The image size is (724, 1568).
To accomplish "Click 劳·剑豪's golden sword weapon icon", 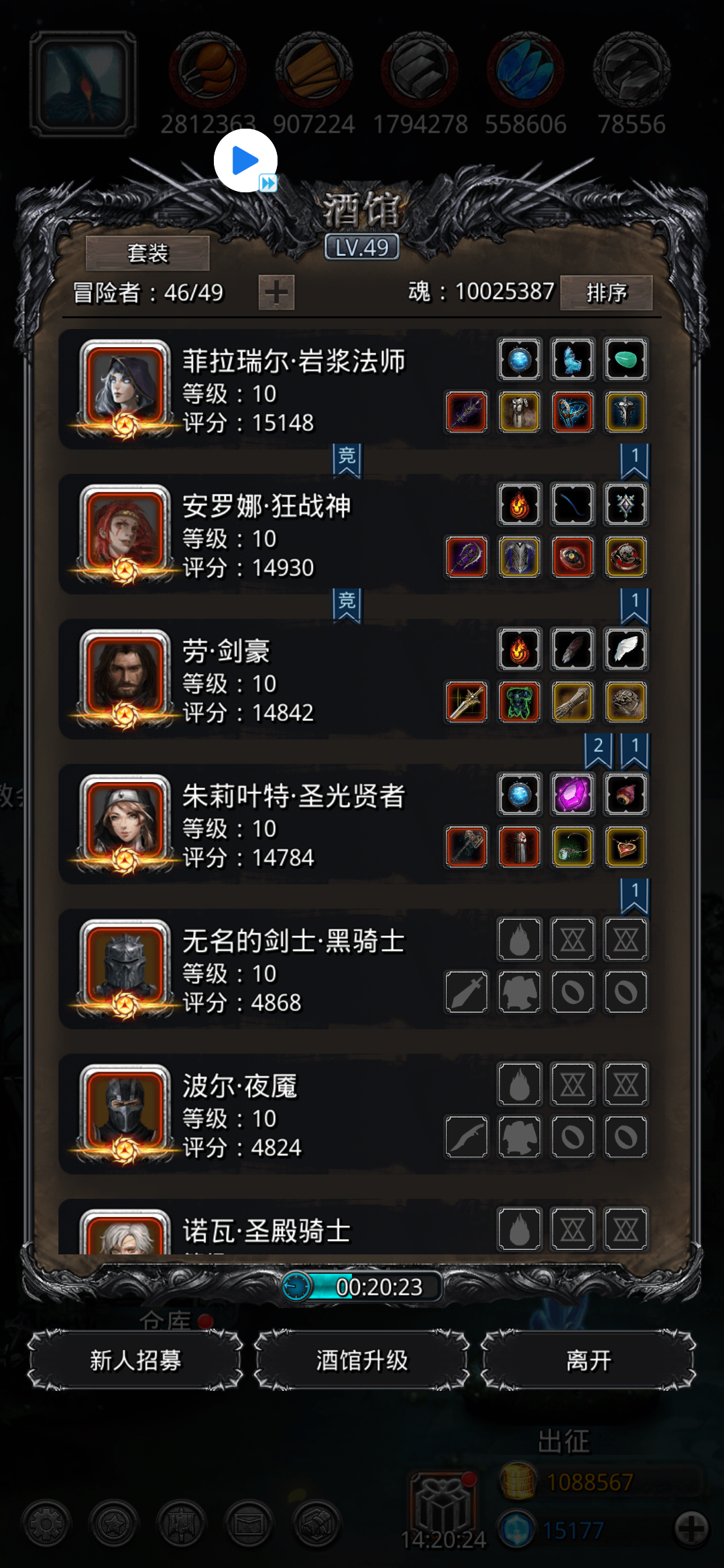I will point(467,702).
